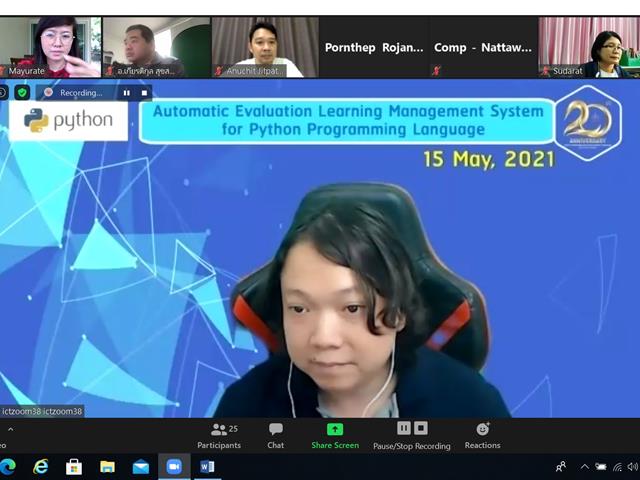Click the battery tray icon
The width and height of the screenshot is (640, 480).
601,467
